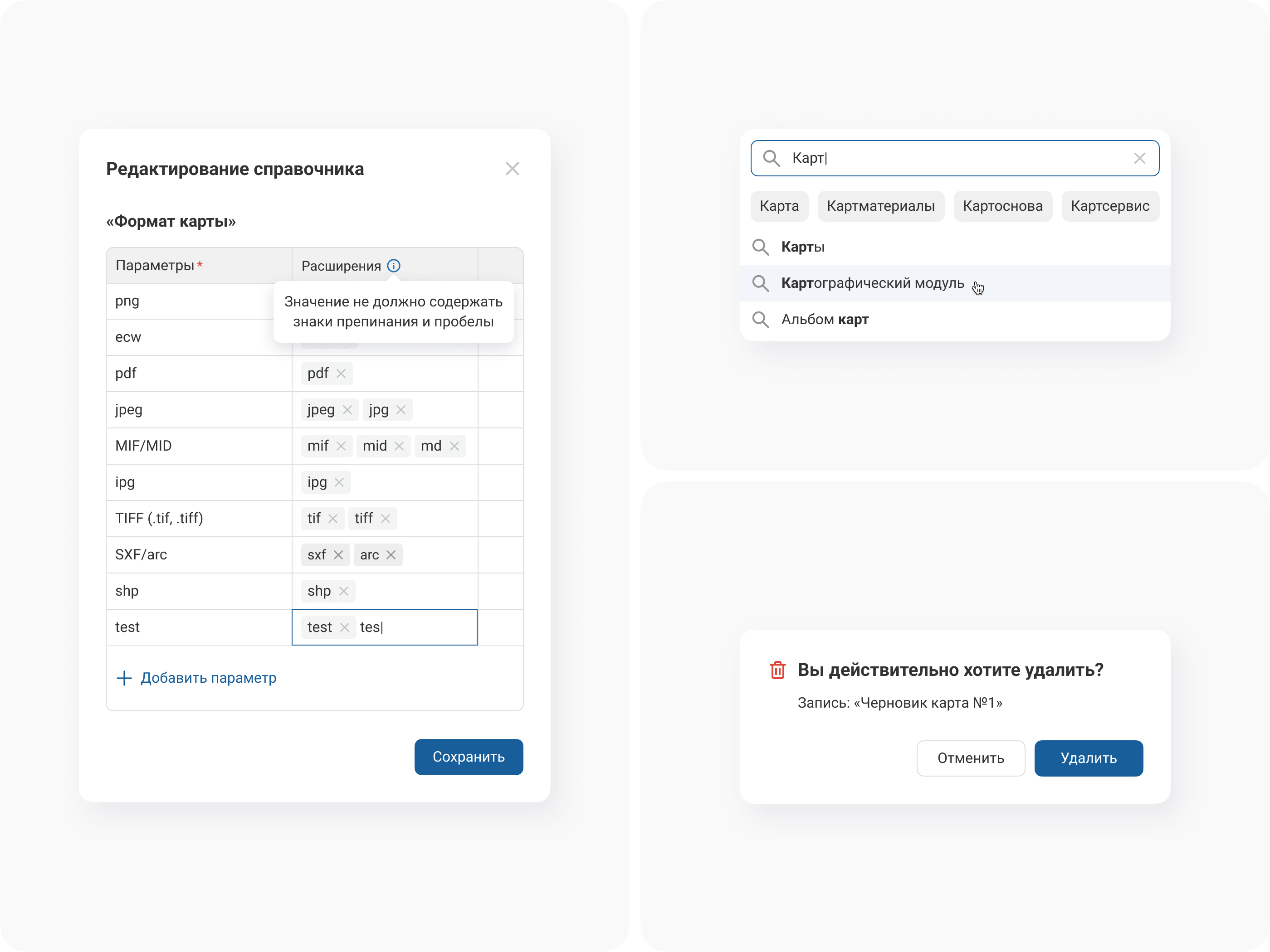The height and width of the screenshot is (952, 1270).
Task: Remove the sxf extension tag
Action: (x=338, y=555)
